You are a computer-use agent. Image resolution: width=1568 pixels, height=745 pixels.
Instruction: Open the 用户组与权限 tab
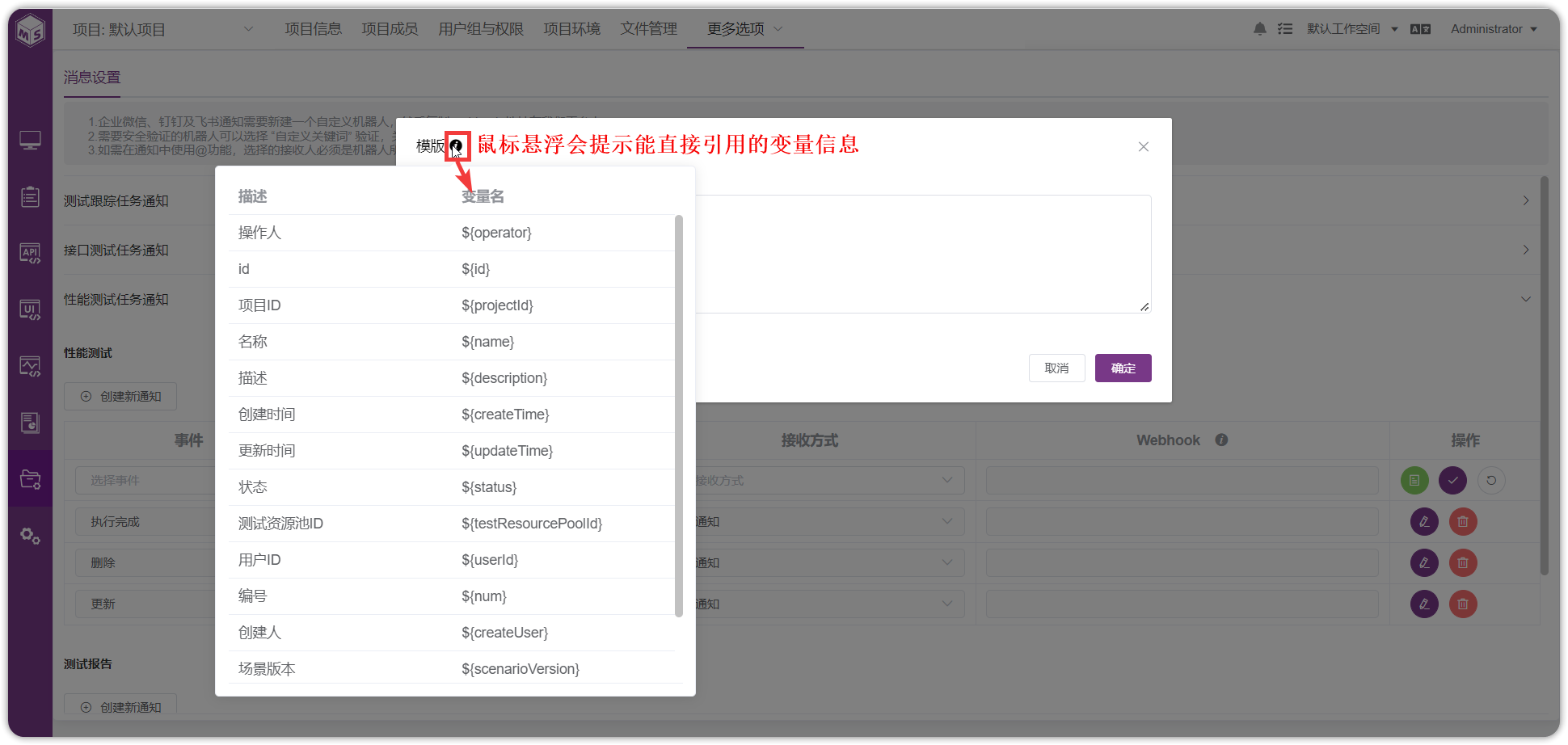481,29
